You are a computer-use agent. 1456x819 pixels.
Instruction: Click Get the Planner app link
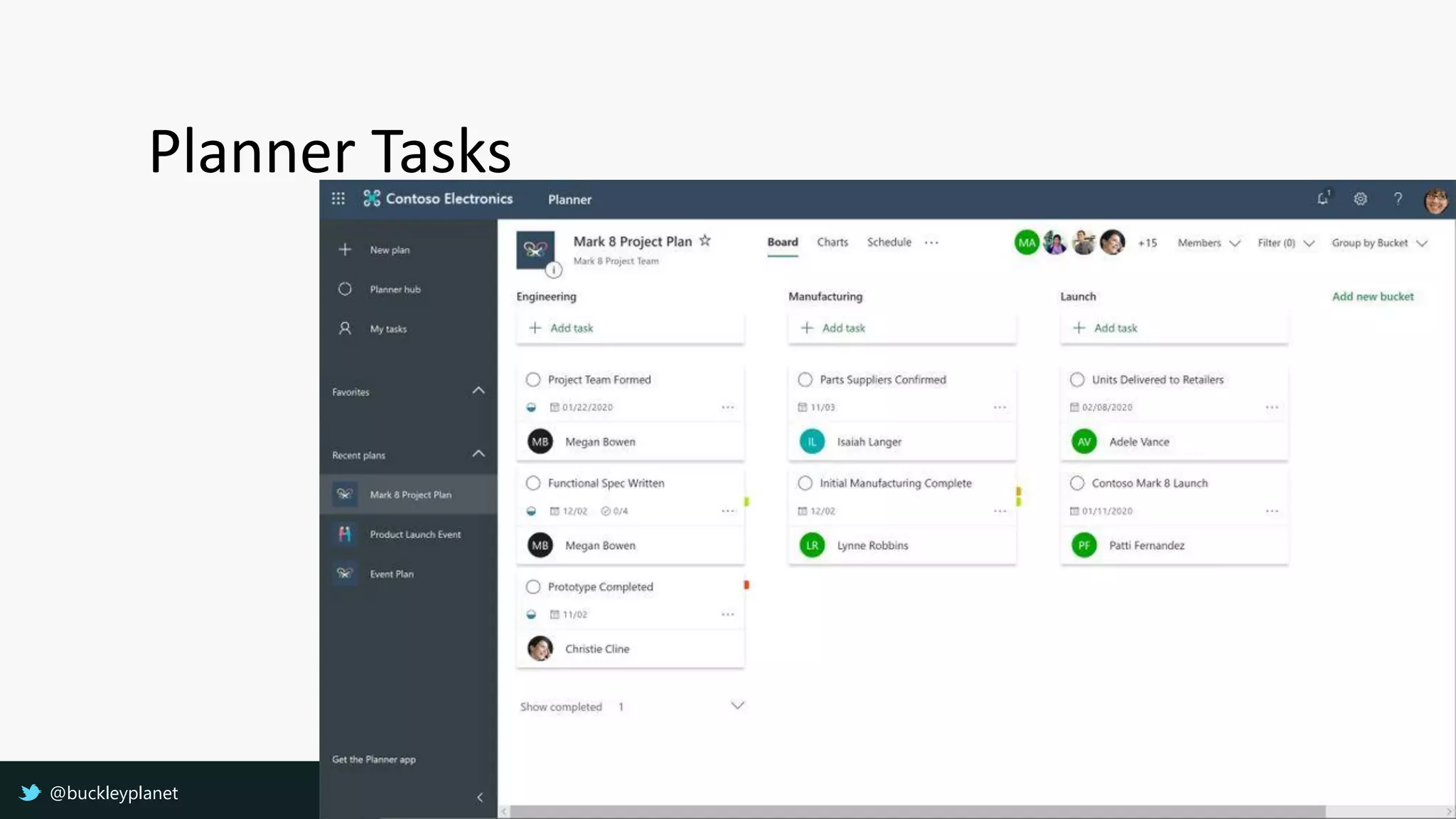(x=374, y=759)
